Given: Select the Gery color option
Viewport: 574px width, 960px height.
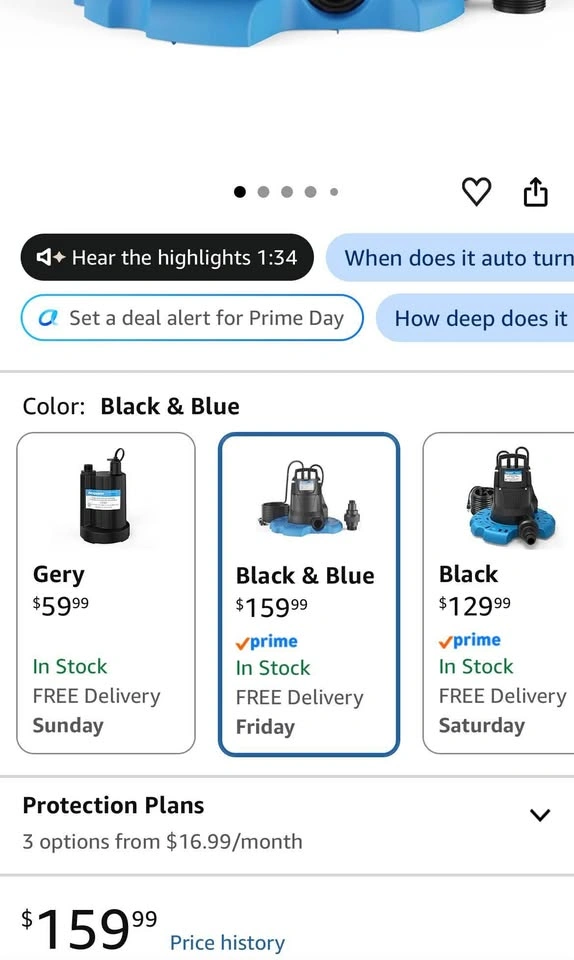Looking at the screenshot, I should point(106,593).
